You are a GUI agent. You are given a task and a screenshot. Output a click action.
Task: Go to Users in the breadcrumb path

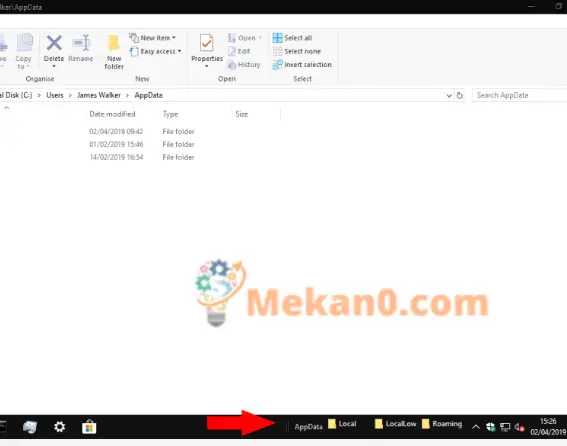click(x=55, y=95)
